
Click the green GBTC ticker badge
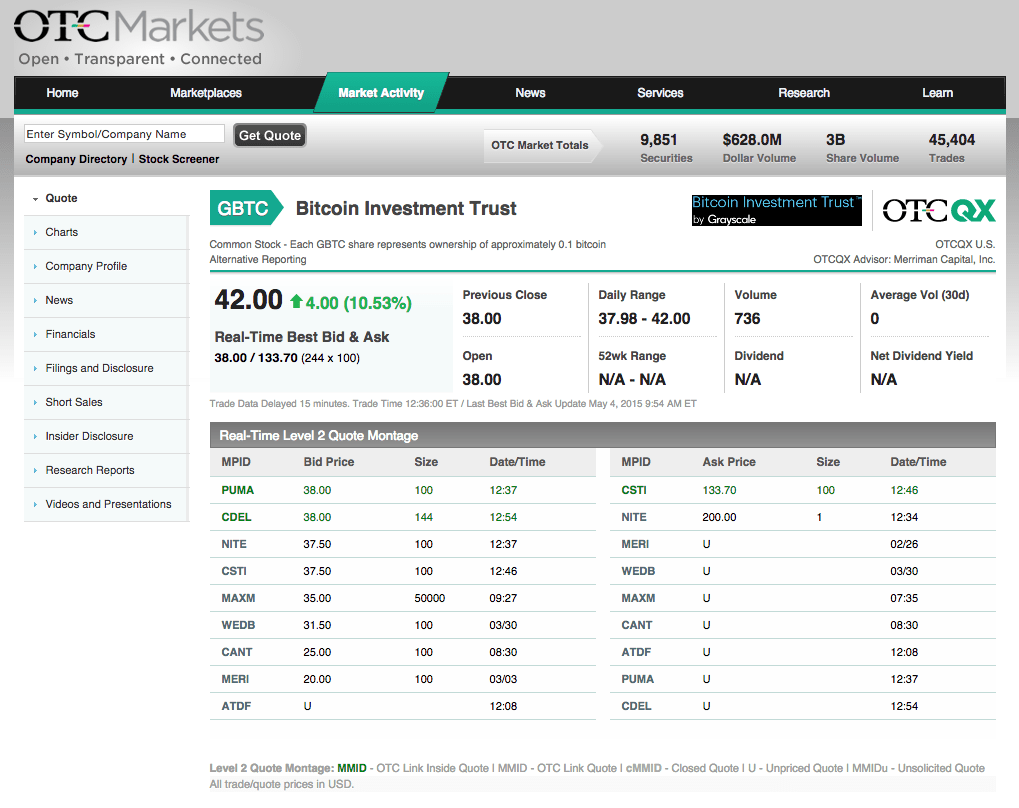point(243,209)
